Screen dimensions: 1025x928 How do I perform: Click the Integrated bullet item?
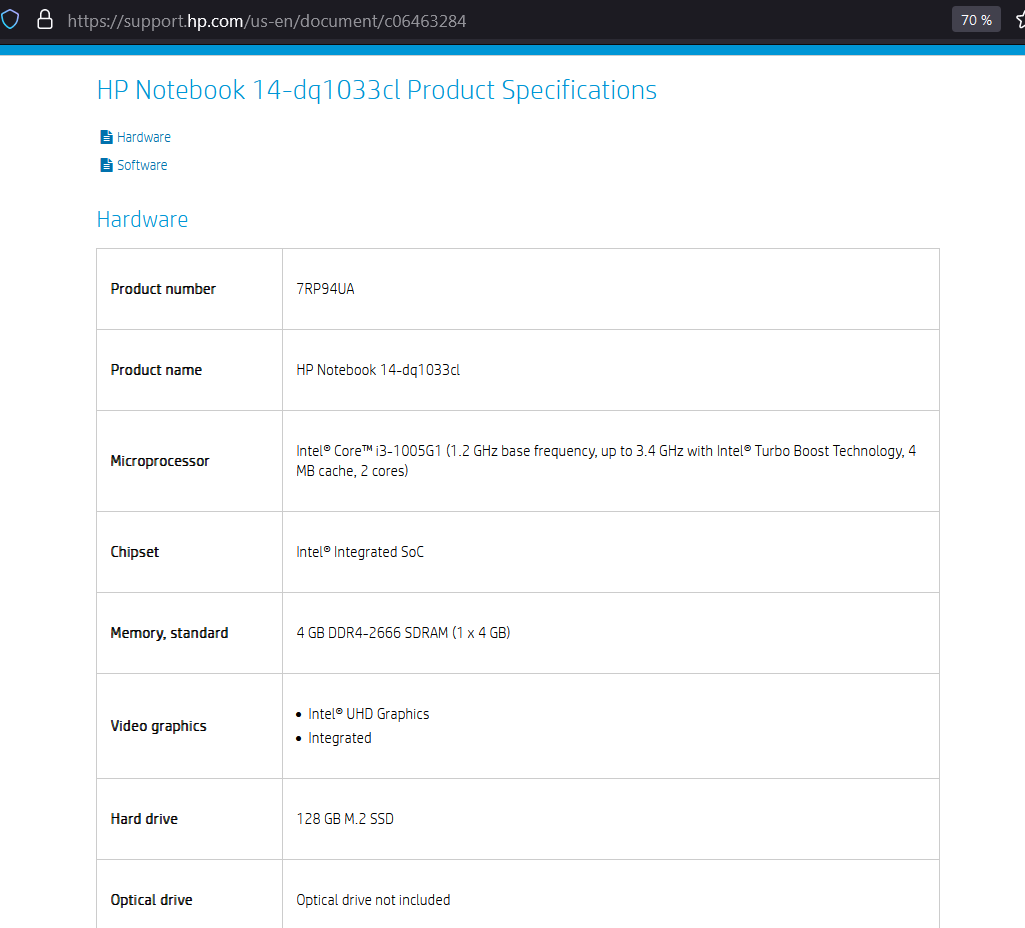[340, 738]
